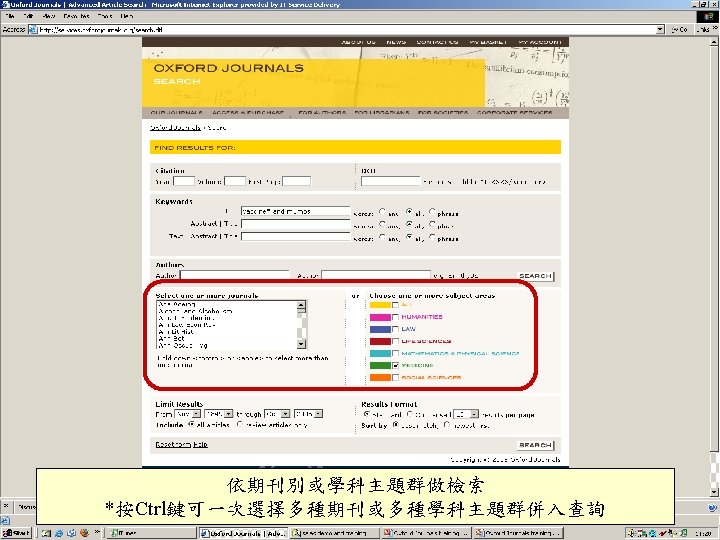Image resolution: width=720 pixels, height=540 pixels.
Task: Click the My Account top navigation link
Action: click(x=540, y=42)
